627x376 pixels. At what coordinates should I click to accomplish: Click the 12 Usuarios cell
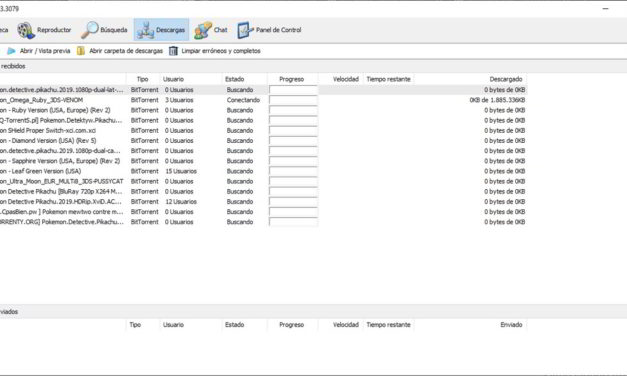[x=181, y=202]
